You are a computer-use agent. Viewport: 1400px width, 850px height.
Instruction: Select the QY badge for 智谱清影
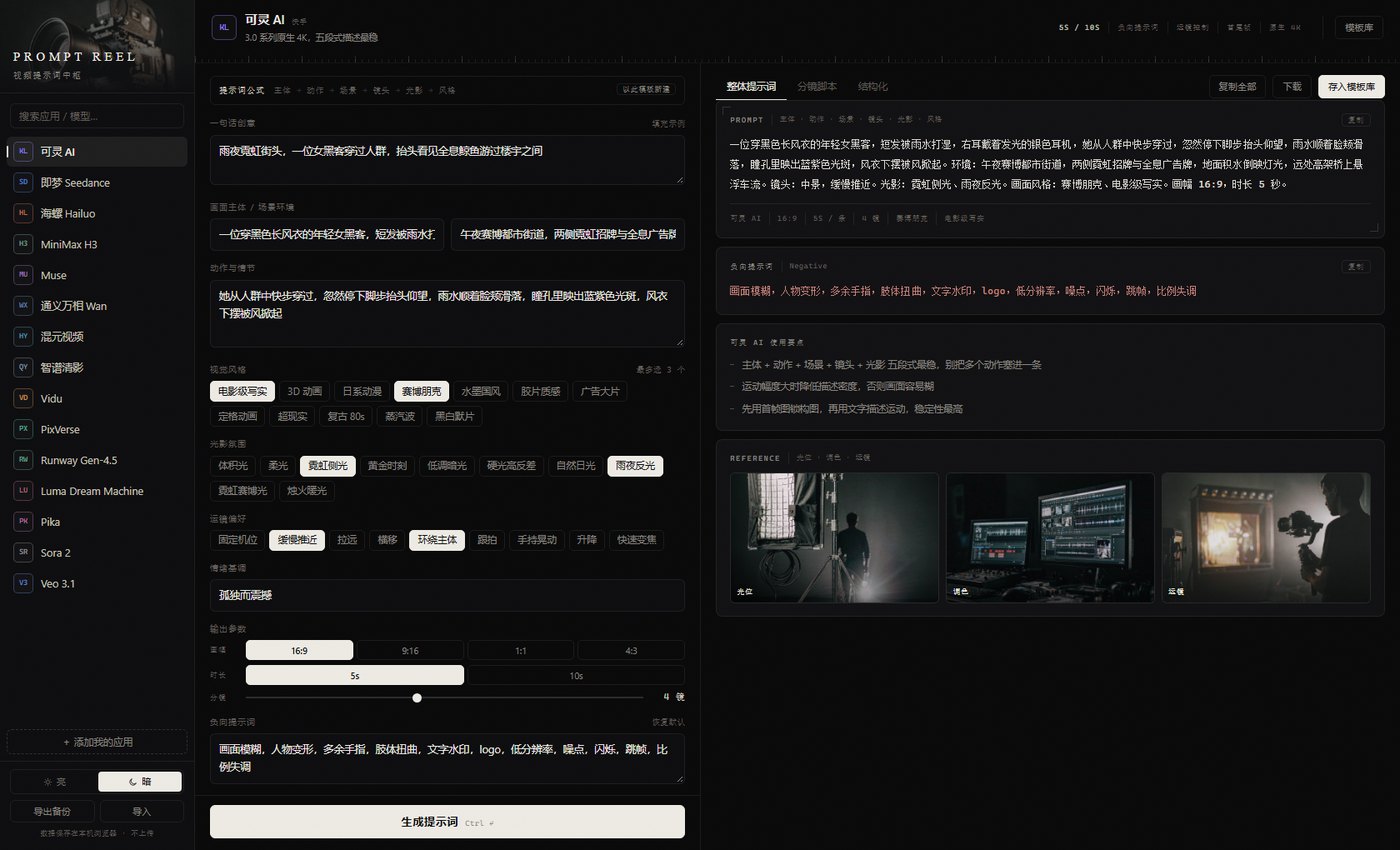coord(23,367)
